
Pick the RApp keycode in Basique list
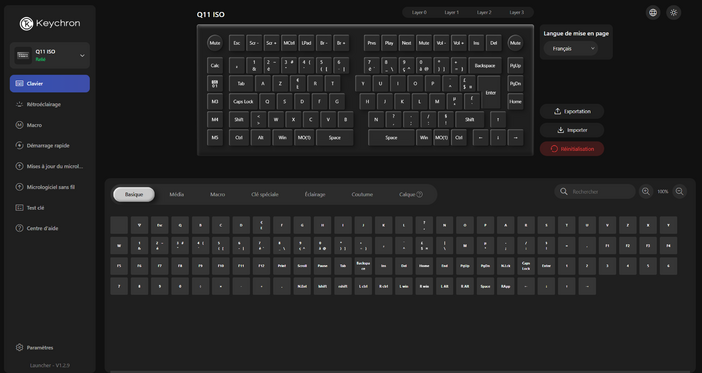(505, 286)
